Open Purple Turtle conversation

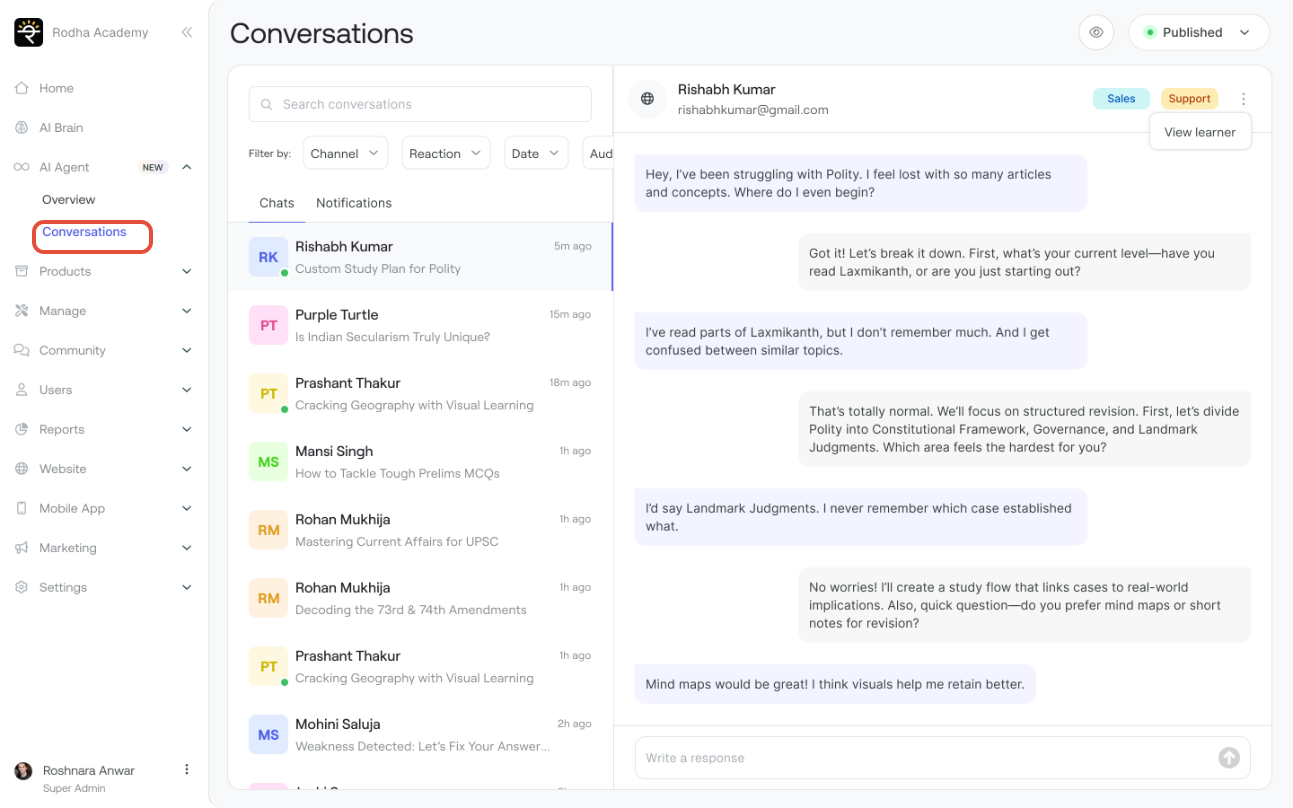tap(420, 325)
